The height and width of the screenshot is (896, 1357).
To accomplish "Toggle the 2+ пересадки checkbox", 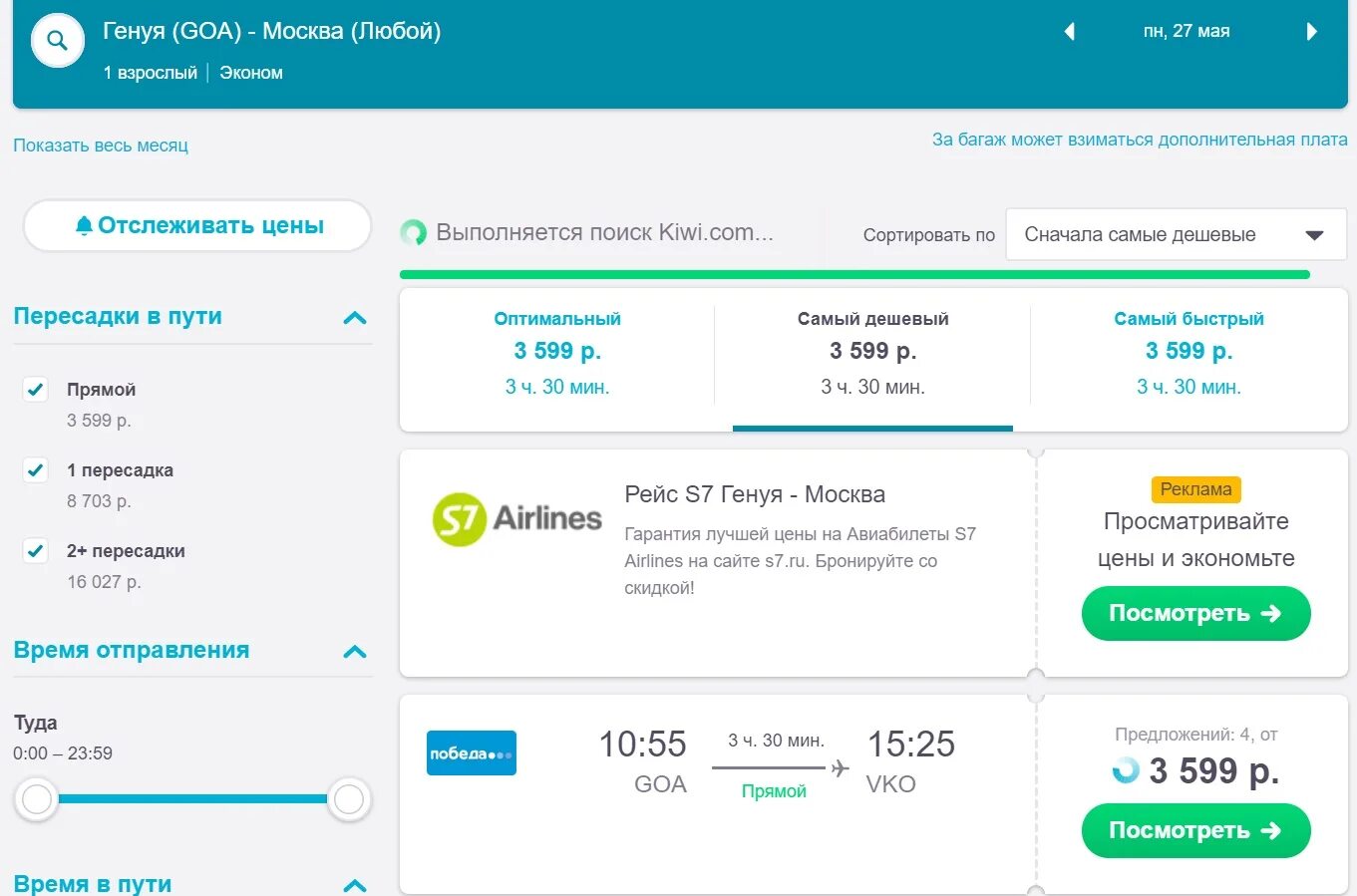I will click(x=36, y=551).
